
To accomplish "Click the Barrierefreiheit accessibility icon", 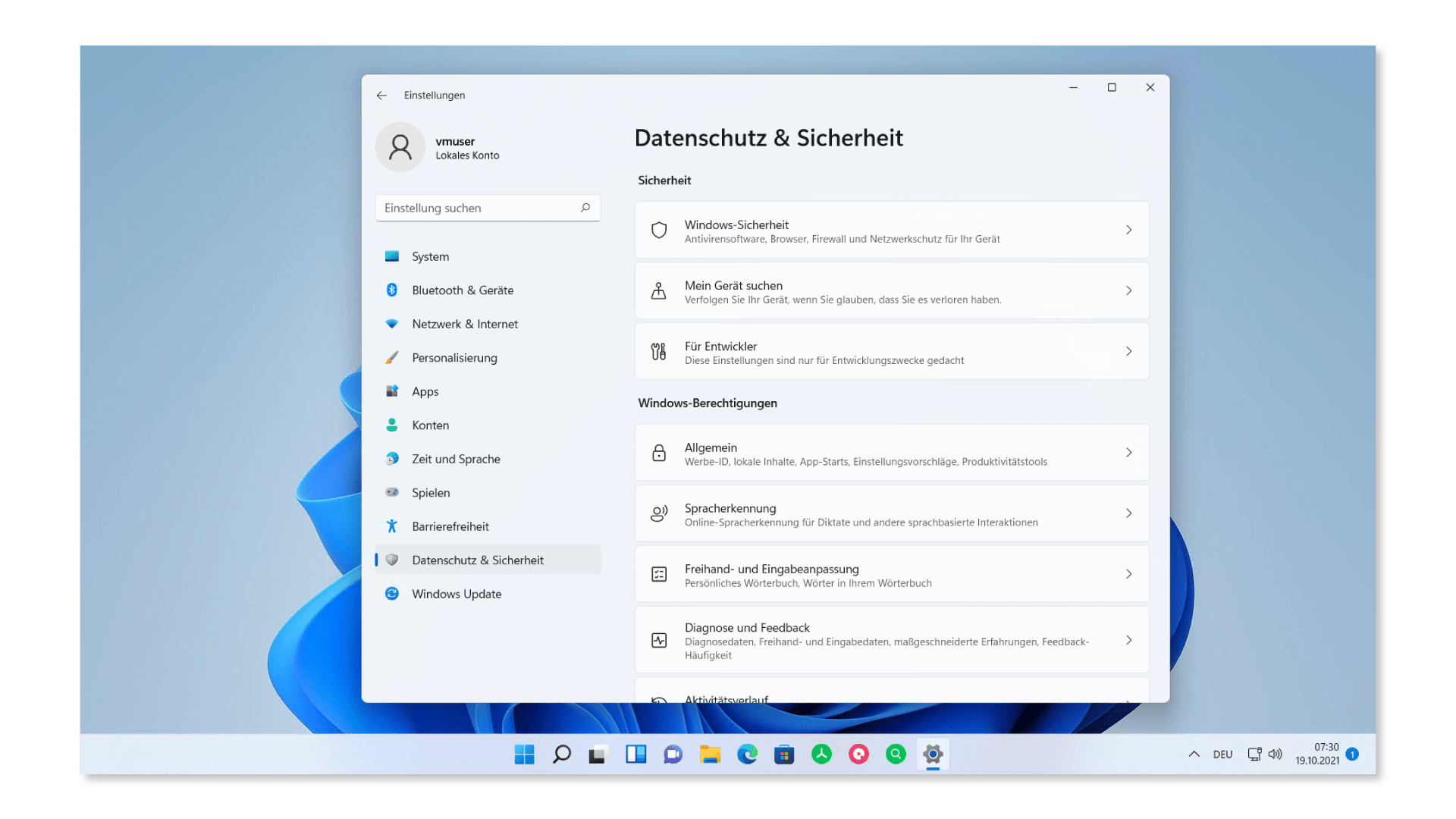I will coord(392,526).
